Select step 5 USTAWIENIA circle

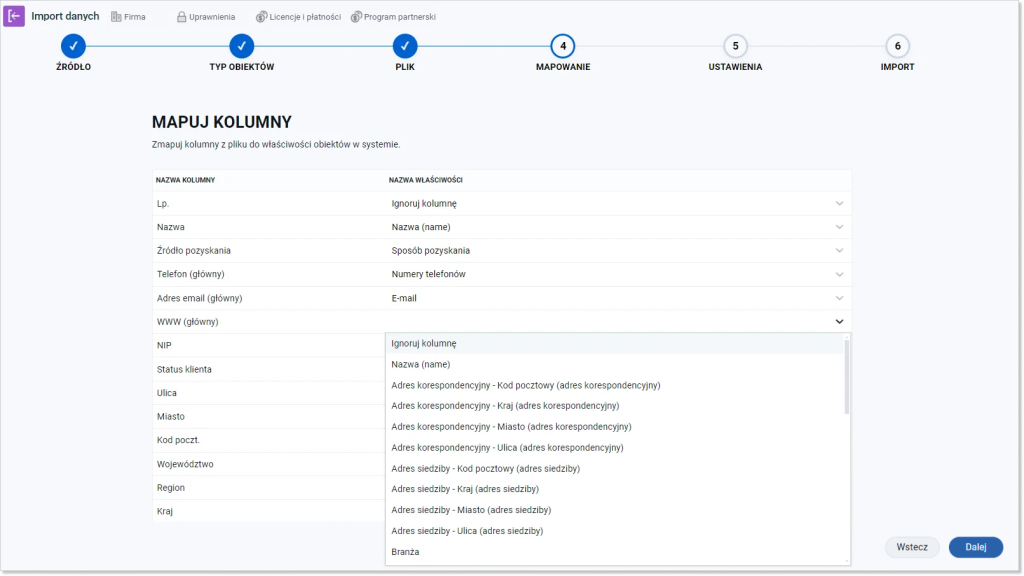tap(735, 46)
